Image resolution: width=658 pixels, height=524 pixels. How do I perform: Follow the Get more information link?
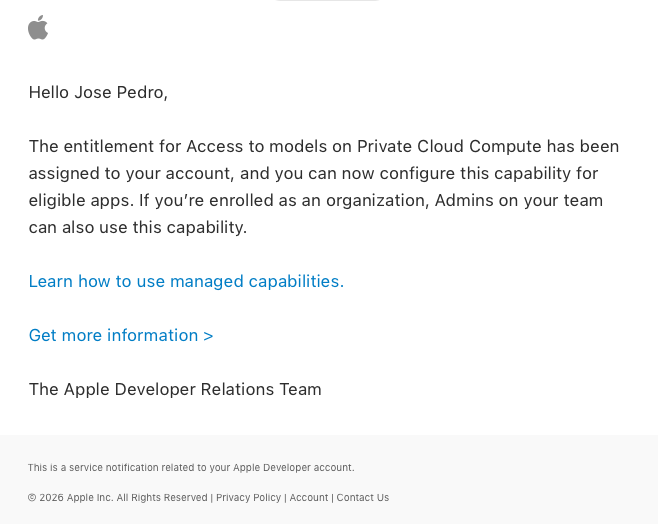(x=121, y=335)
